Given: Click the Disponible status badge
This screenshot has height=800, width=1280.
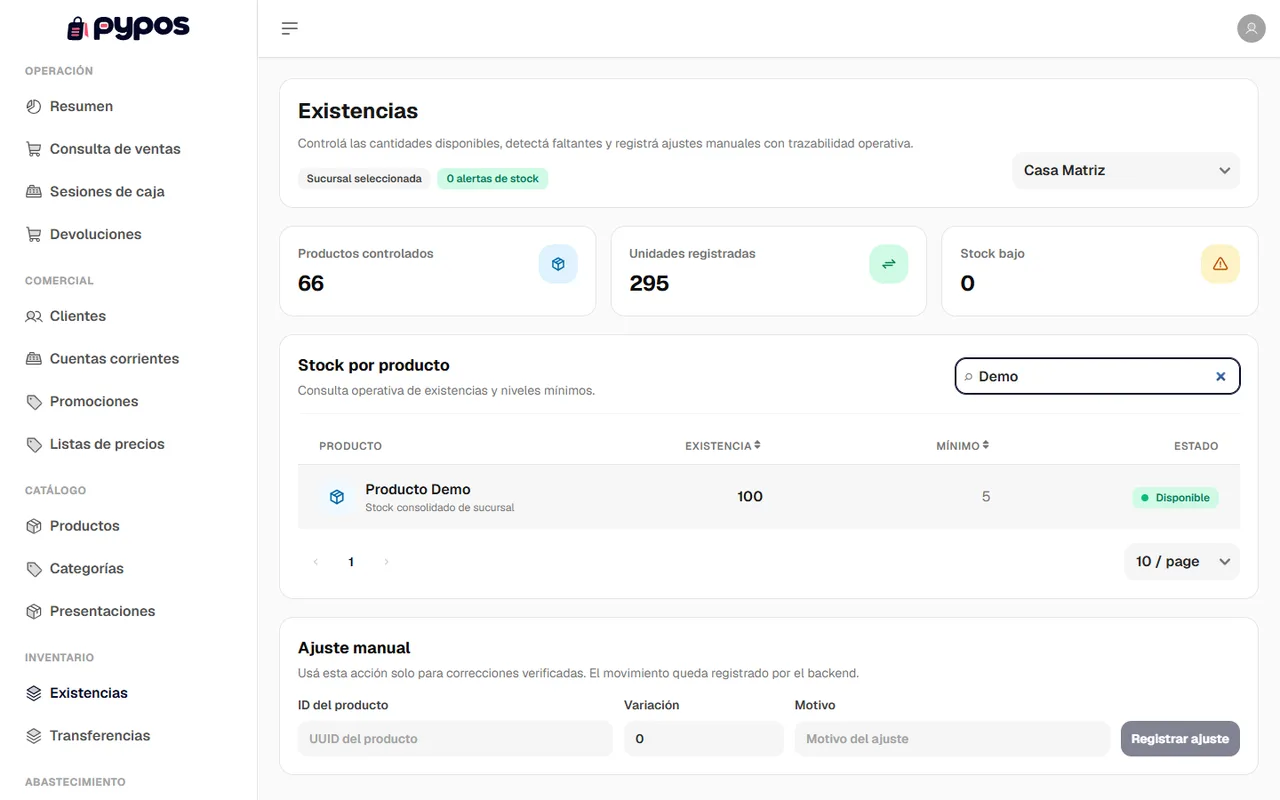Looking at the screenshot, I should 1175,498.
